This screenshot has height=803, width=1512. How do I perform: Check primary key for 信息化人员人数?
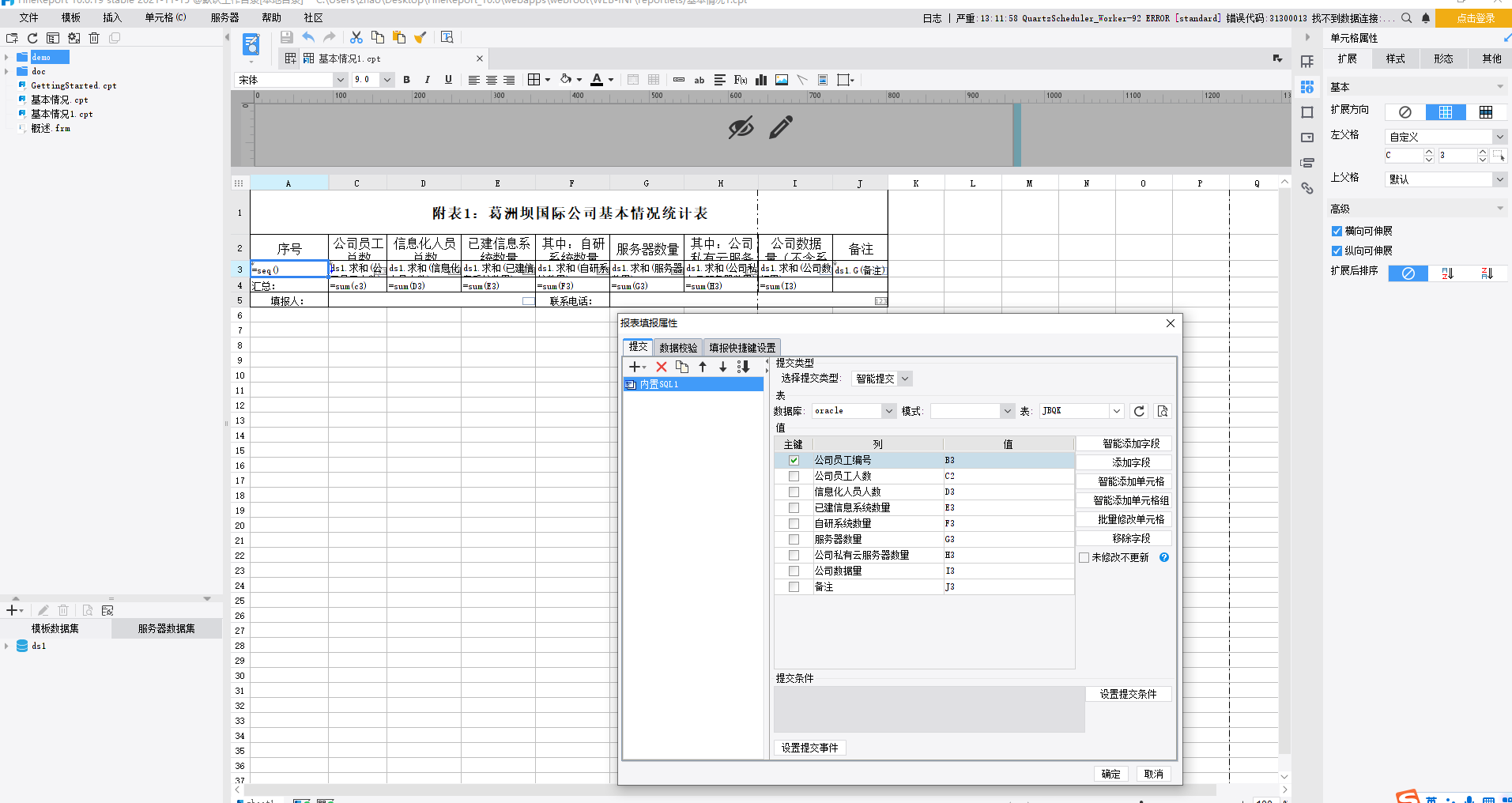pos(794,492)
